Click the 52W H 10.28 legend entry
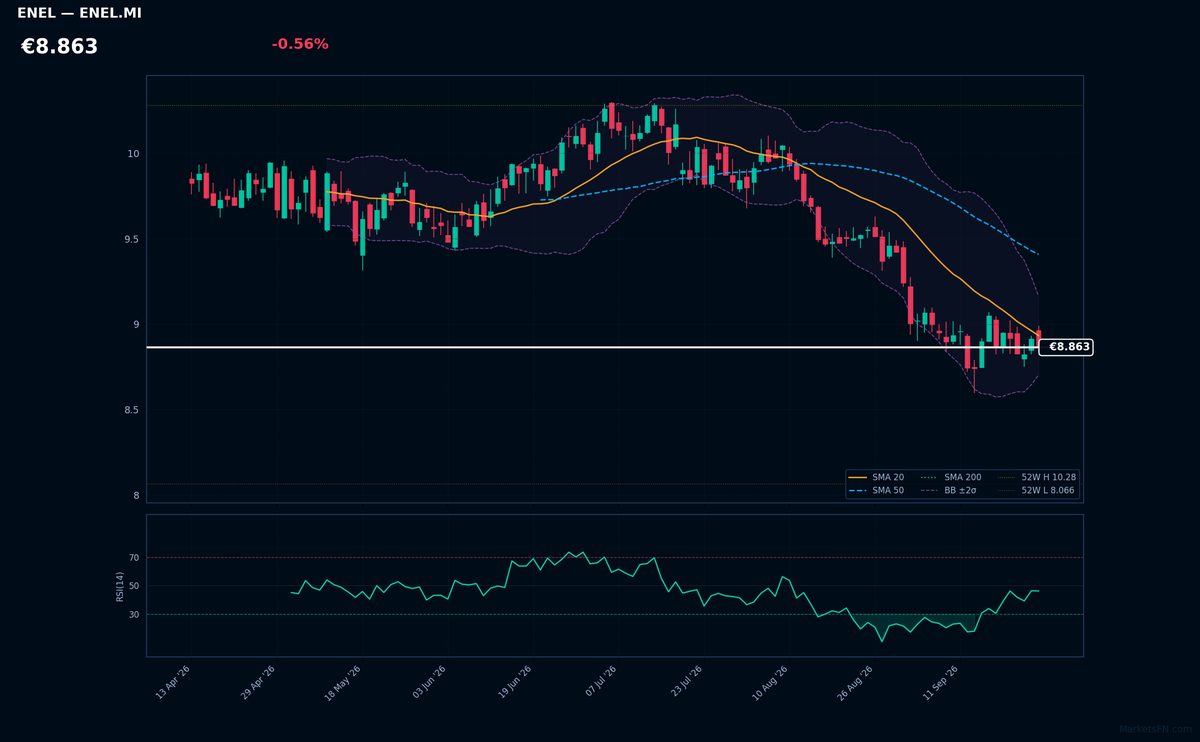The image size is (1200, 742). point(1036,478)
